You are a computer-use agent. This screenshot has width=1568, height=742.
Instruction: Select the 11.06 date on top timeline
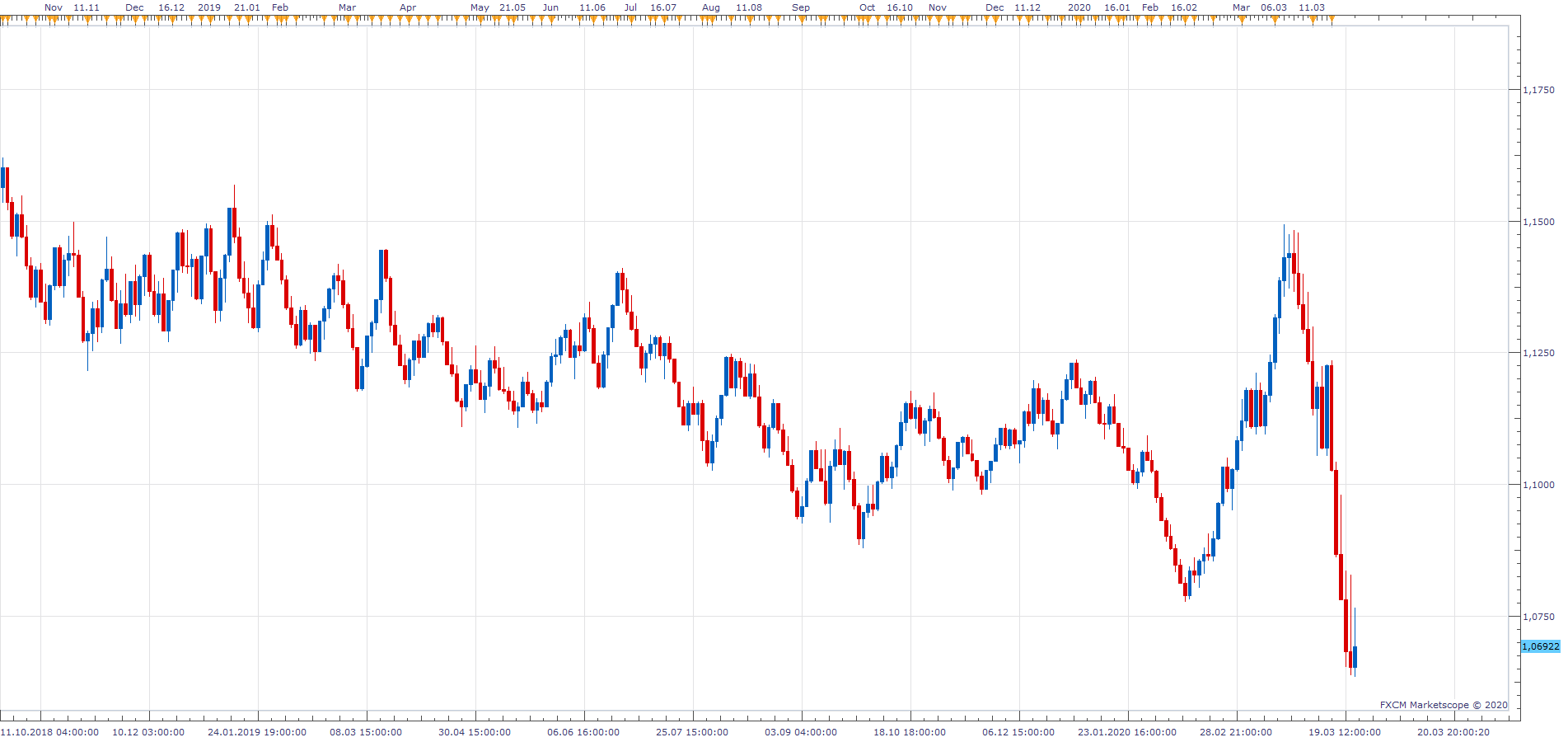pyautogui.click(x=592, y=7)
